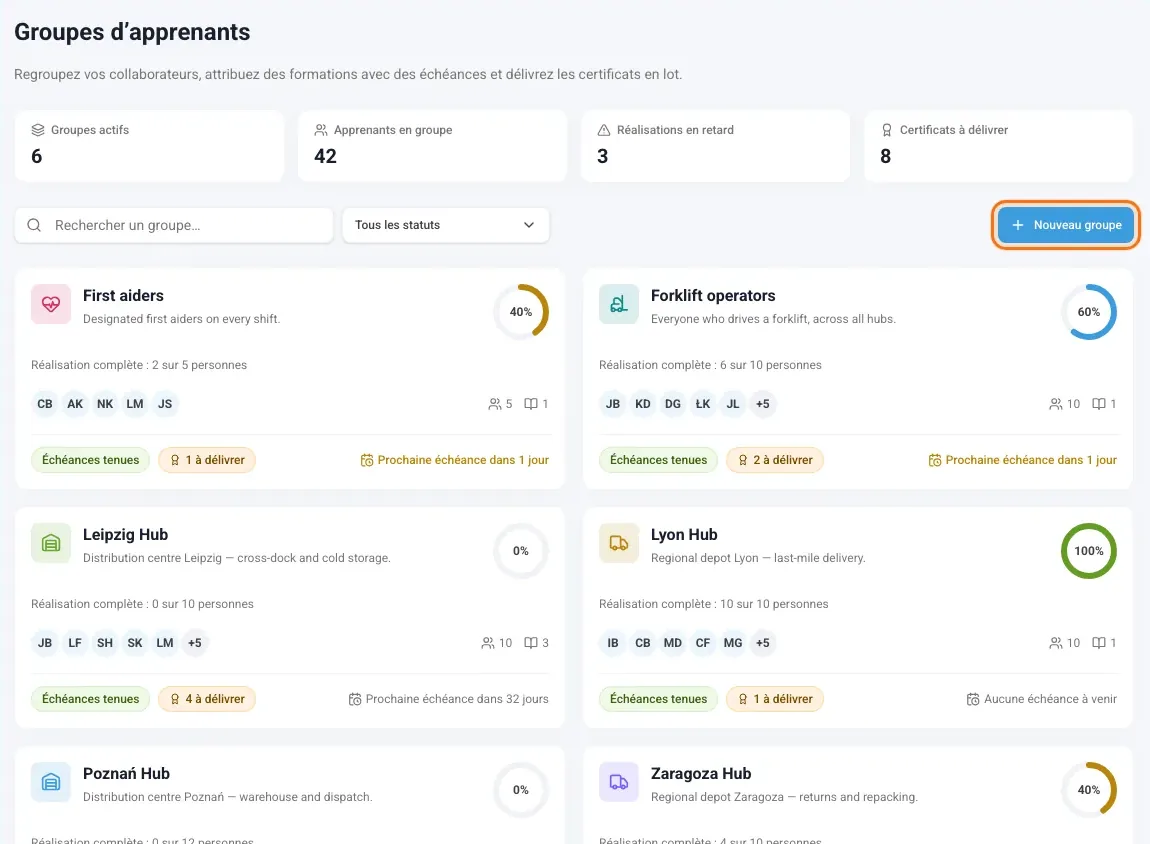Click the Lyon Hub courses book icon
Screen dimensions: 1150x844
tap(1099, 643)
